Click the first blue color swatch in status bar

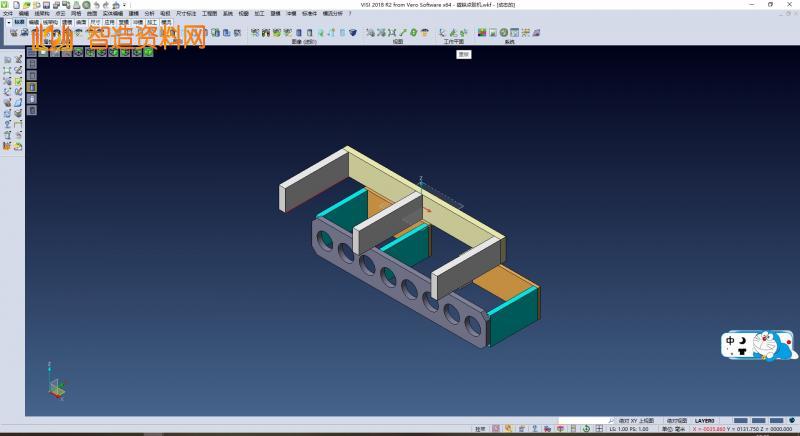tap(741, 420)
